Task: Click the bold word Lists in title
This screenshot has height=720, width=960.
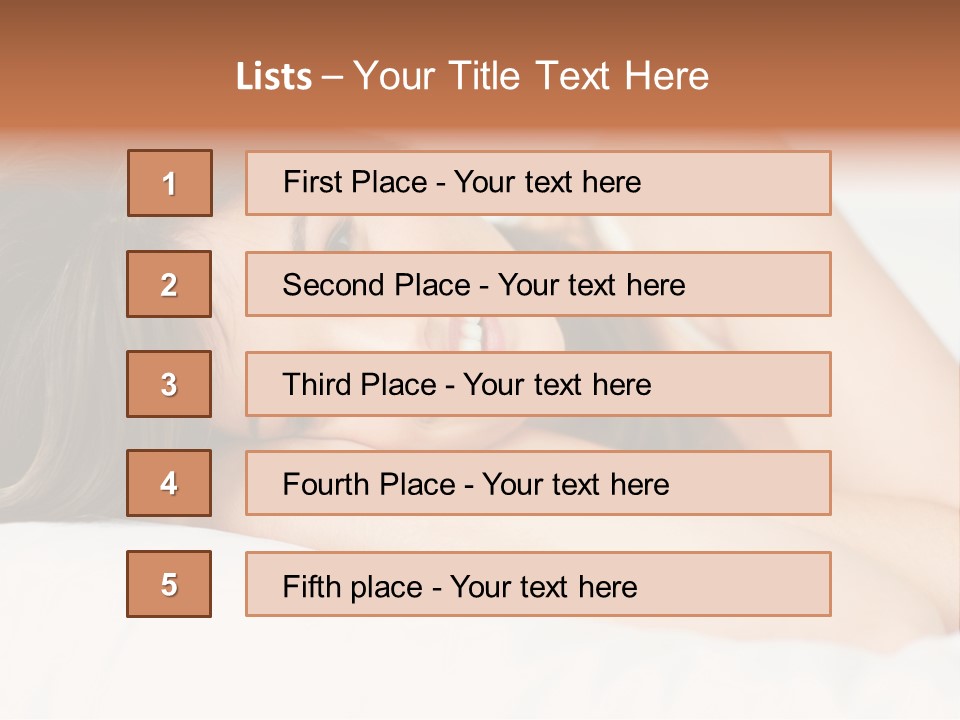Action: point(274,77)
